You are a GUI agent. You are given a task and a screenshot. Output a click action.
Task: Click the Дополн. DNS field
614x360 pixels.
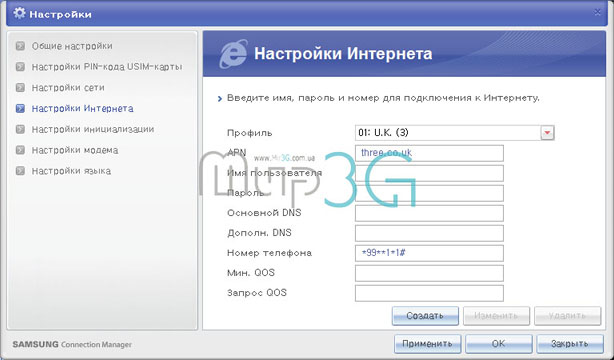coord(429,233)
